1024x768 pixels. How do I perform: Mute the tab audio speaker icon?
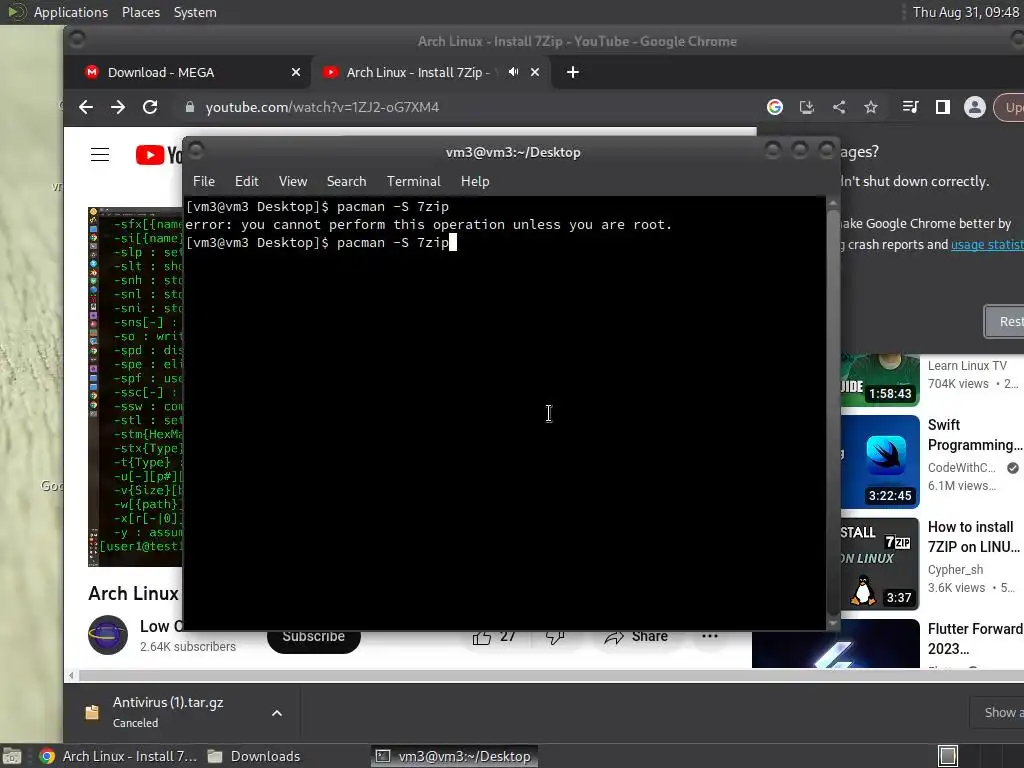pos(514,72)
